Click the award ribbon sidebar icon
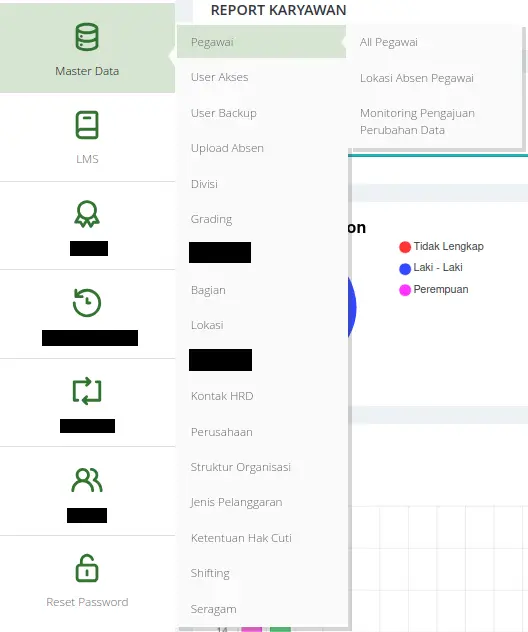Image resolution: width=528 pixels, height=632 pixels. [87, 214]
